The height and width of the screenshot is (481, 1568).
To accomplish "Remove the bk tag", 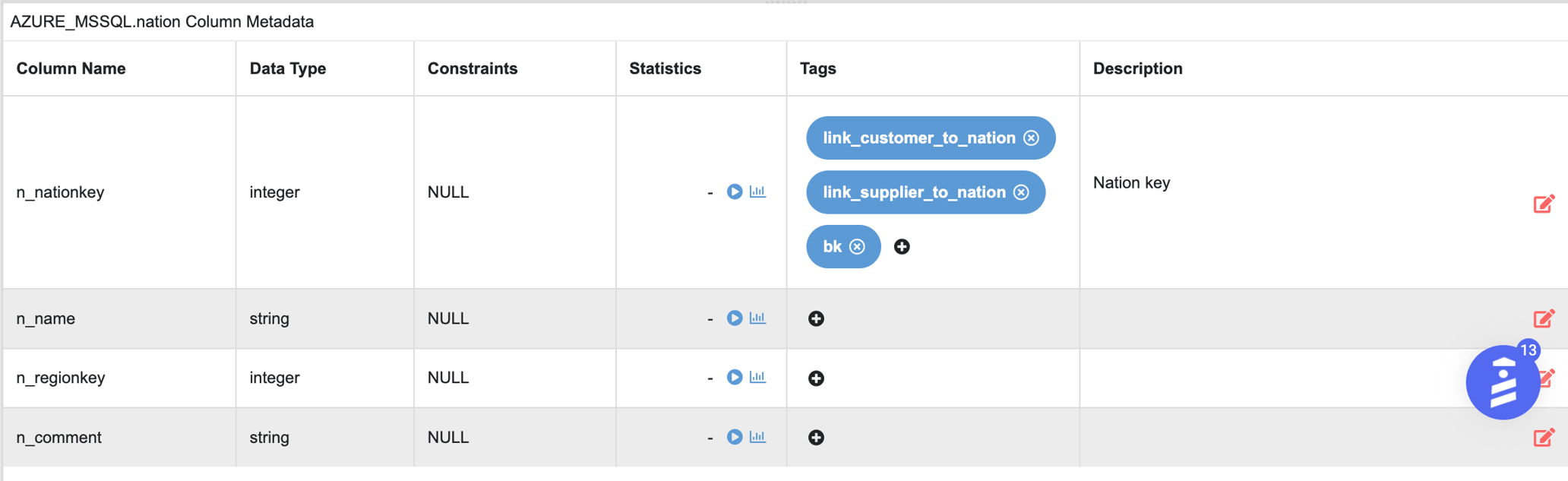I will [857, 246].
